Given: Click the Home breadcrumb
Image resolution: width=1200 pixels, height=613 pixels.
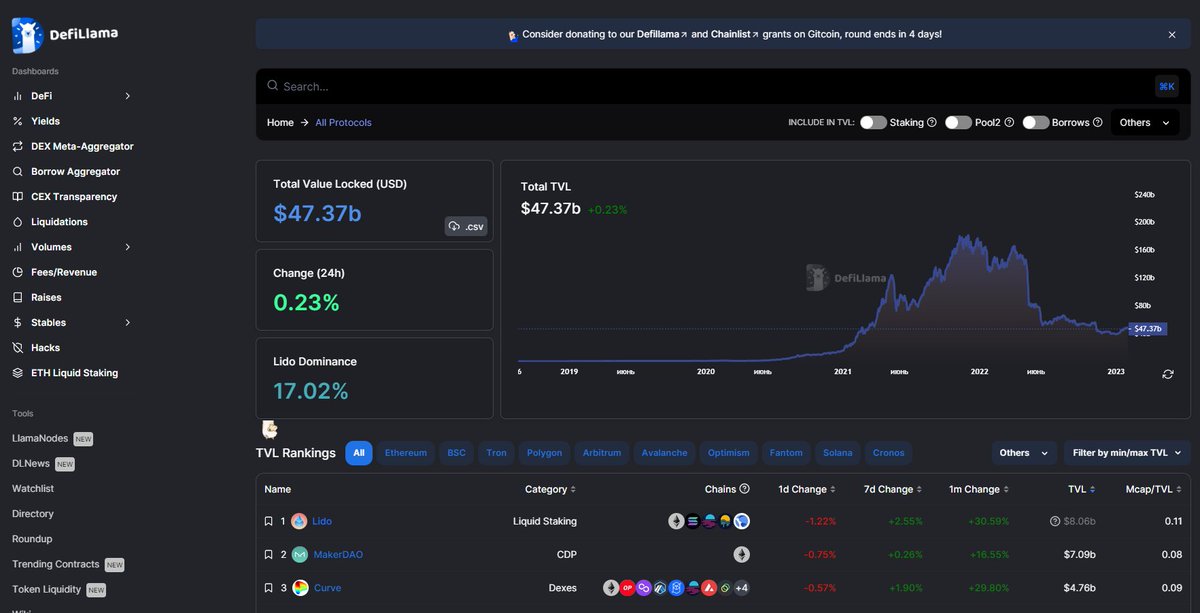Looking at the screenshot, I should (x=280, y=122).
